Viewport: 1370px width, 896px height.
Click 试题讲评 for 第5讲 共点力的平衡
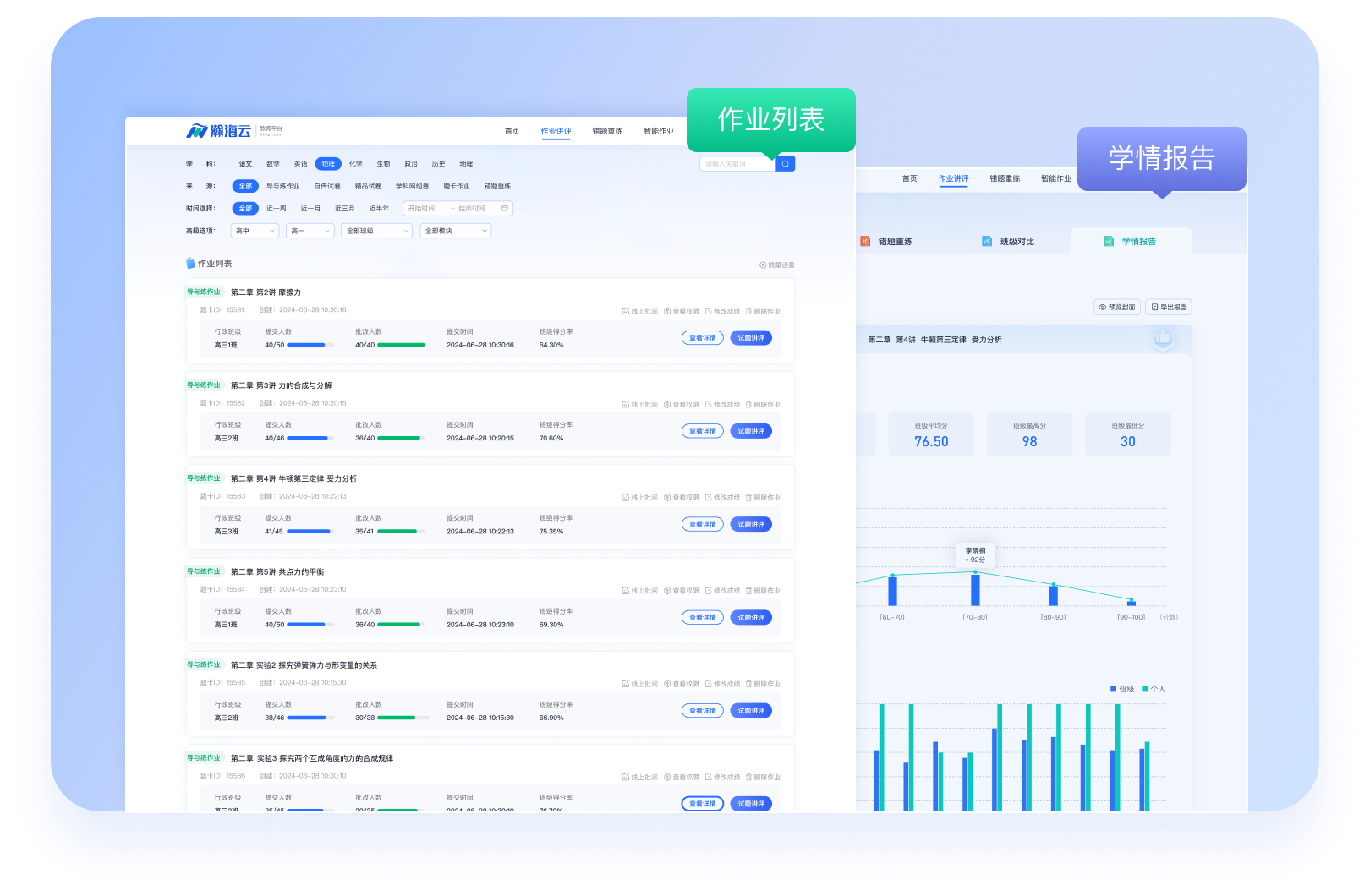click(751, 617)
